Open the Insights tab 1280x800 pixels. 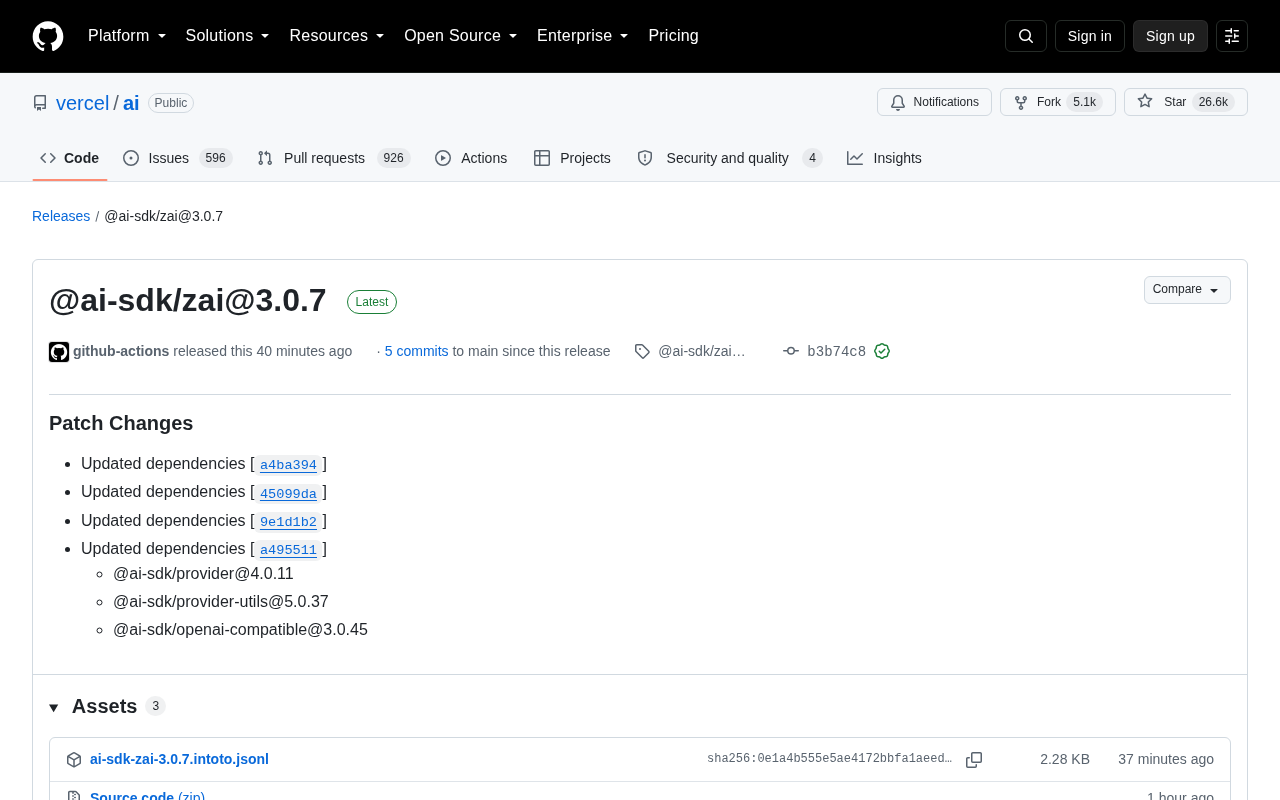[x=884, y=158]
